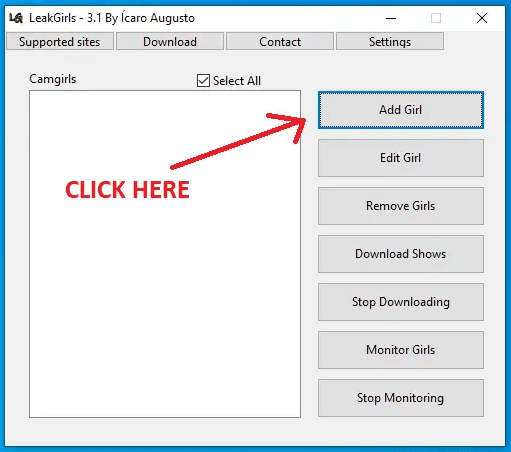
Task: Start Download Shows
Action: 401,254
